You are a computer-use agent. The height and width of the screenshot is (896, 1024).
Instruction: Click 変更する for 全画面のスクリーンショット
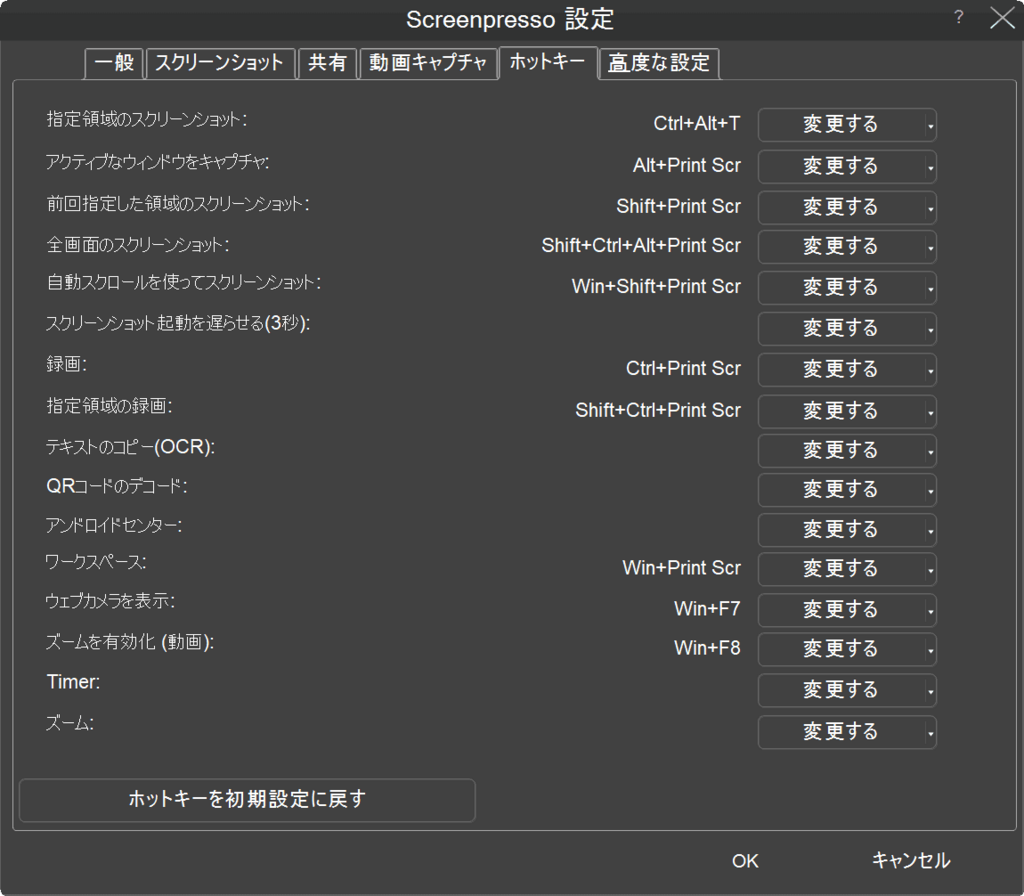840,246
